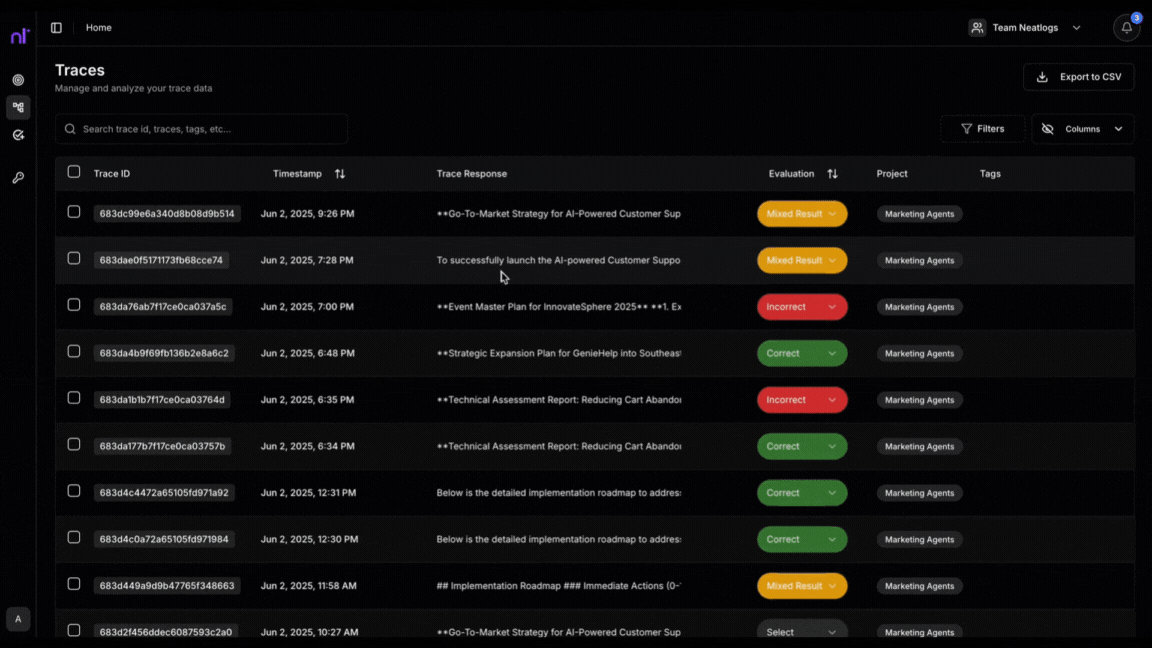Open the Columns visibility dropdown
Viewport: 1152px width, 648px height.
tap(1083, 128)
